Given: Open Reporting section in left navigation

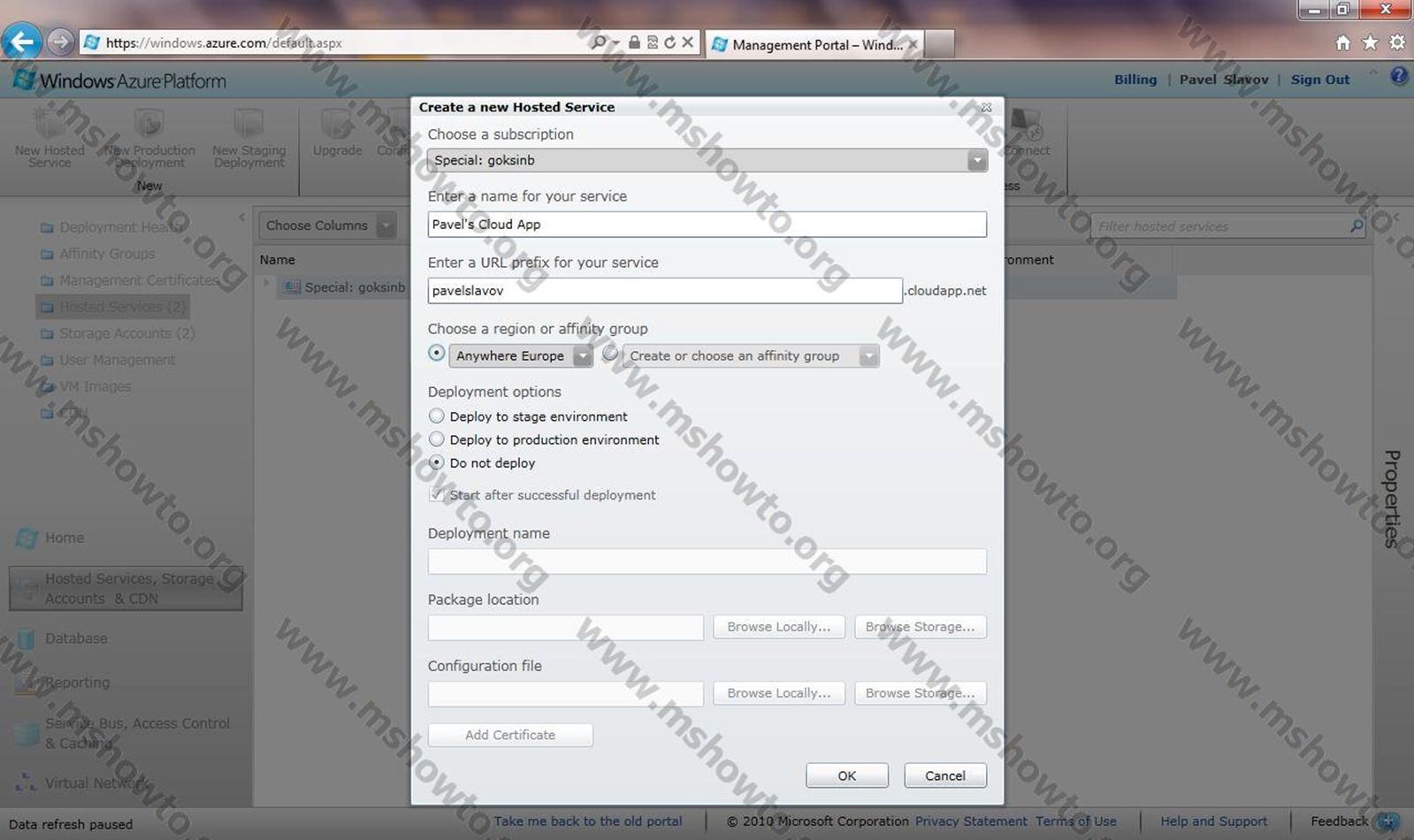Looking at the screenshot, I should pyautogui.click(x=63, y=683).
